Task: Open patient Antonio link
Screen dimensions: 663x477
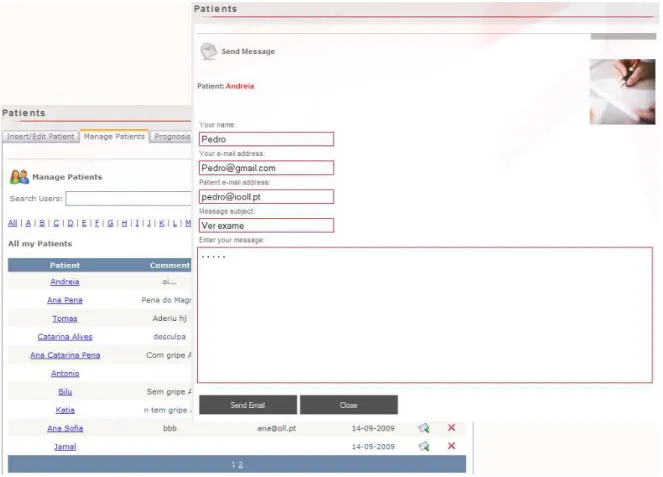Action: 65,373
